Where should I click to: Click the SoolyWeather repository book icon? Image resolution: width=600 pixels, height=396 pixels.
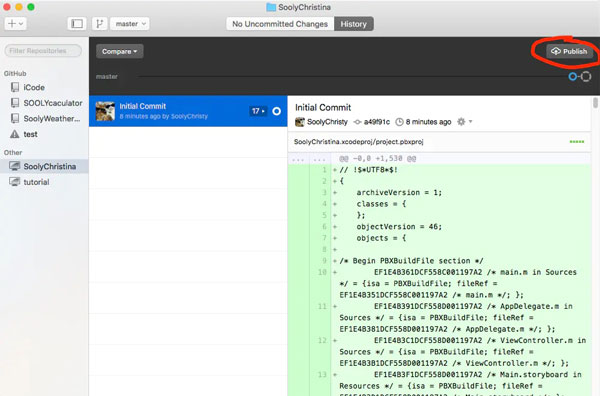(x=15, y=119)
